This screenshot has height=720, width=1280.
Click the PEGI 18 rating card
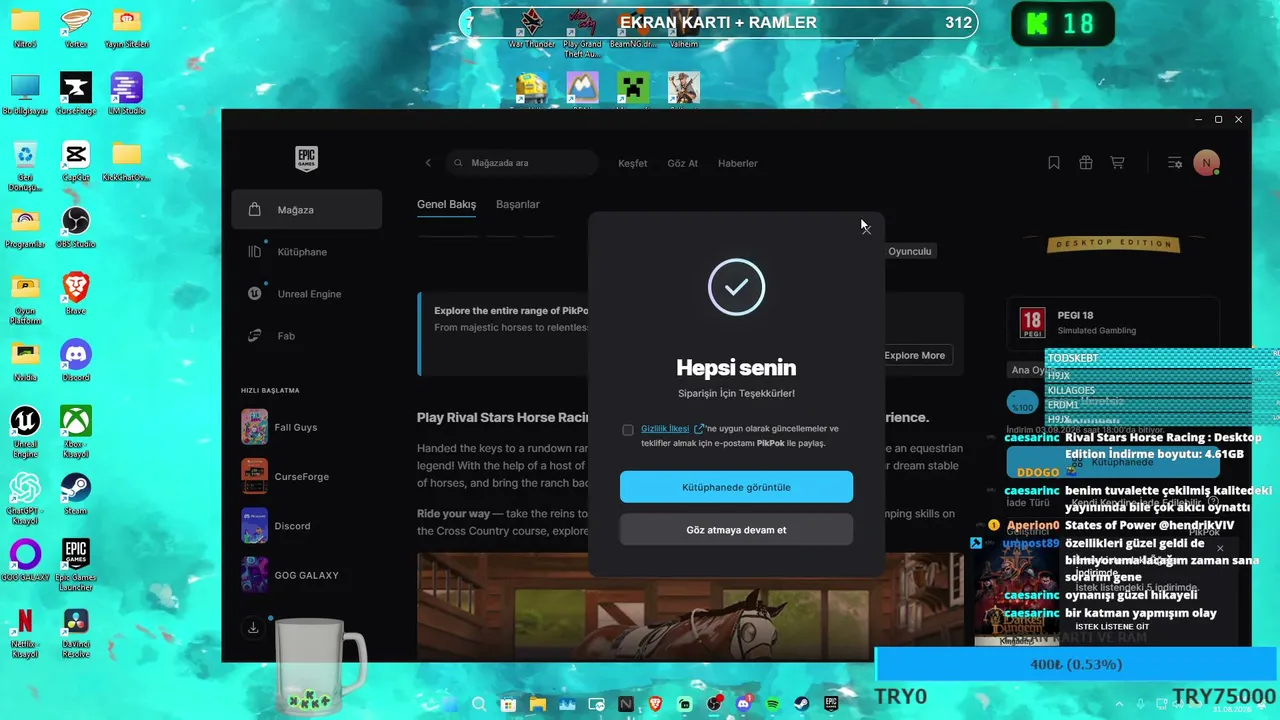click(x=1113, y=323)
